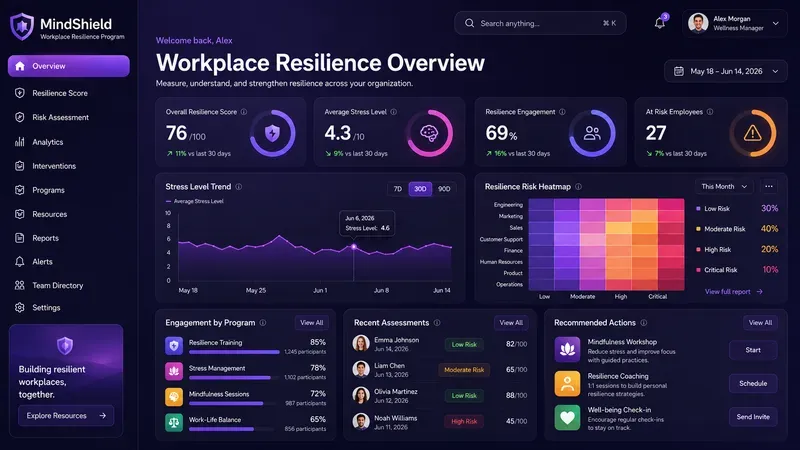
Task: Click Liam Chen's Moderate Risk badge
Action: (464, 370)
